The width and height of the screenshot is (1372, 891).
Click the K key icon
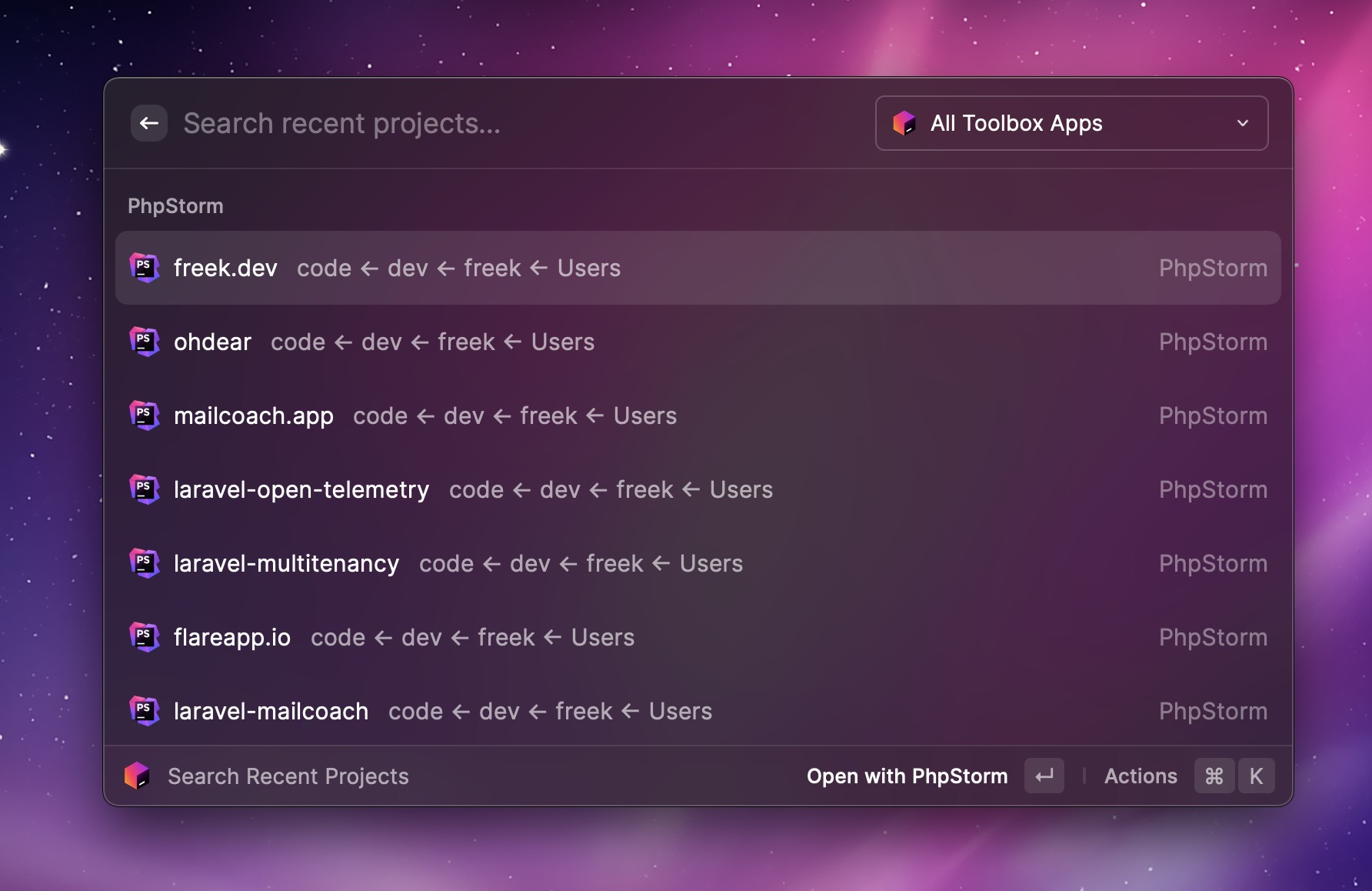(x=1256, y=776)
